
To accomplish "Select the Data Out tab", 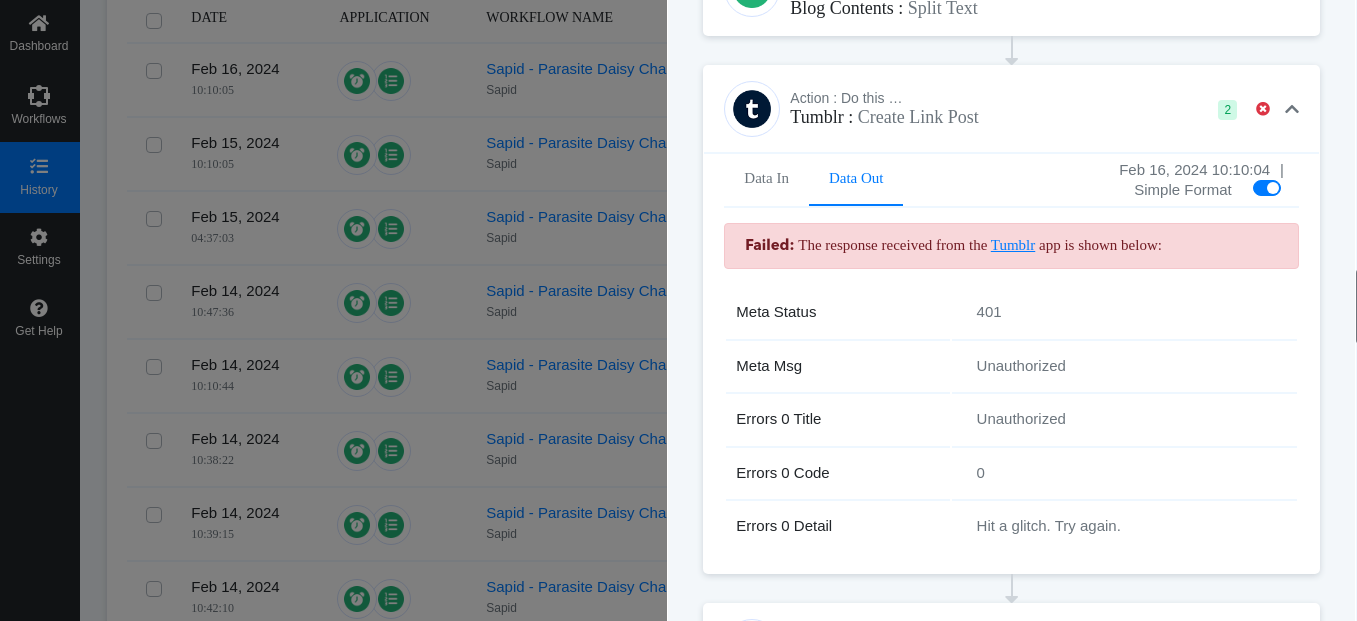I will coord(856,178).
